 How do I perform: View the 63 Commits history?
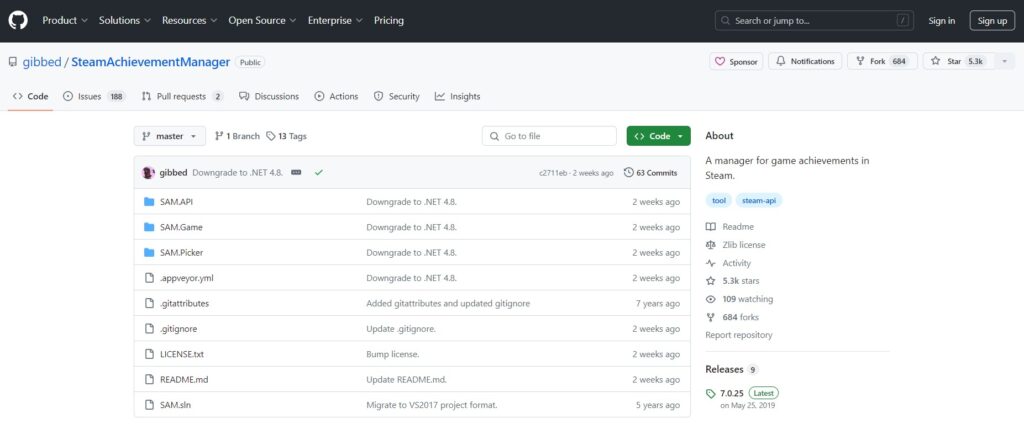coord(650,172)
